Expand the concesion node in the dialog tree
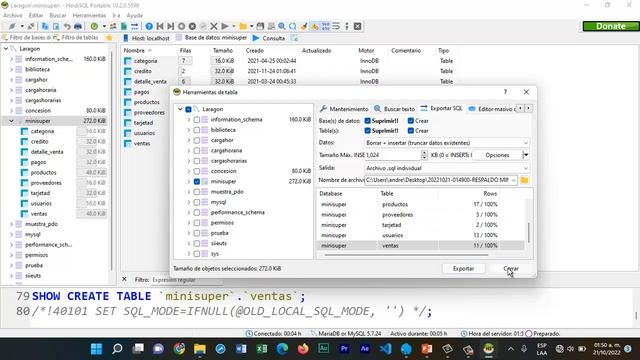640x360 pixels. (x=189, y=171)
